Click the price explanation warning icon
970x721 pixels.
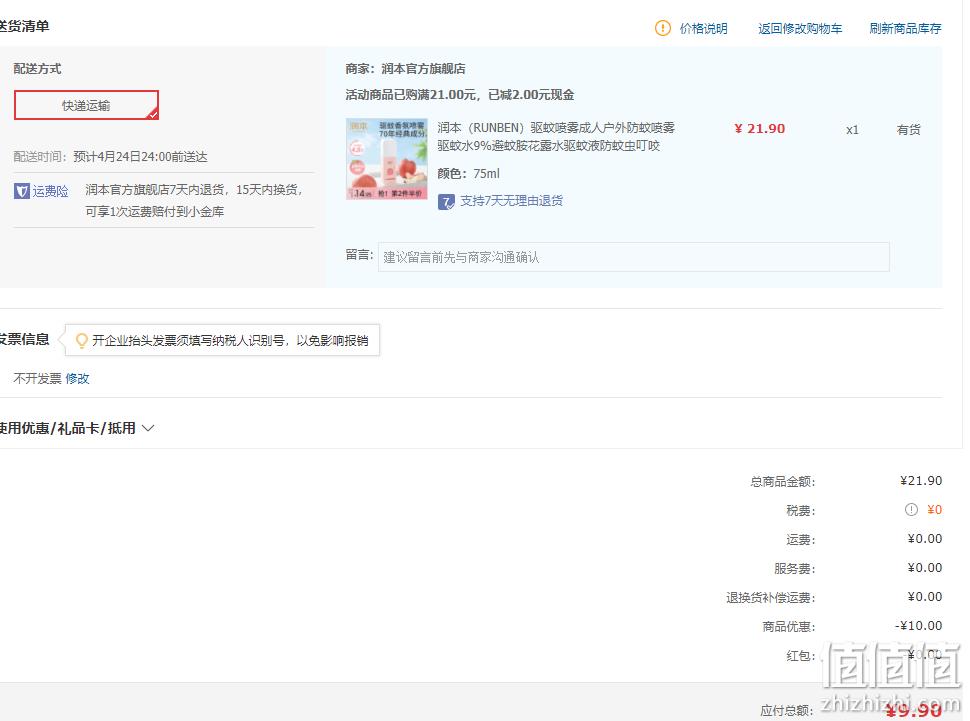[x=663, y=28]
